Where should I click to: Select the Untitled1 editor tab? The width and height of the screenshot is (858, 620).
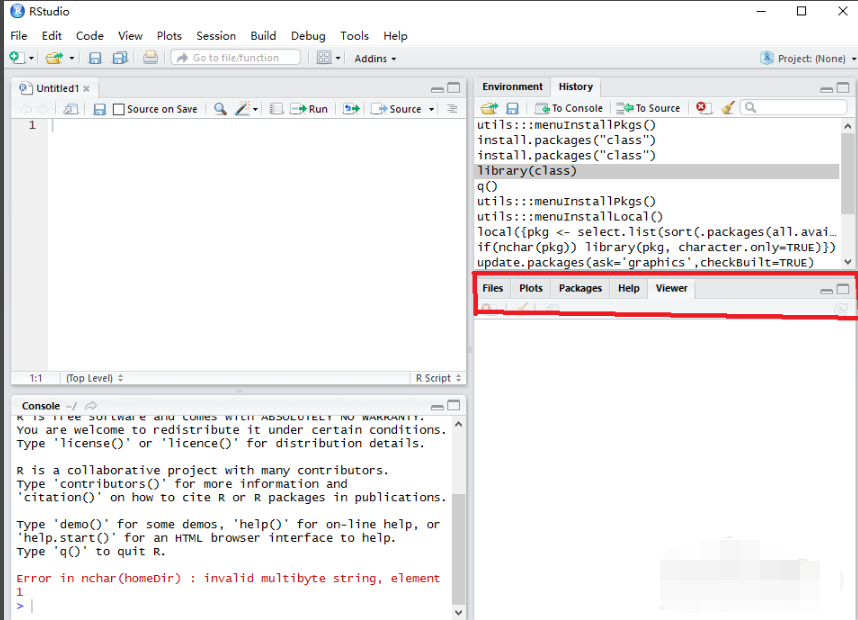[54, 88]
